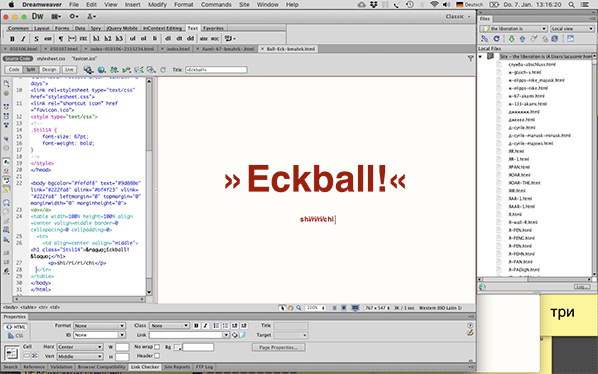Insert unordered list with ul icon
Viewport: 598px width, 374px height.
pos(132,39)
